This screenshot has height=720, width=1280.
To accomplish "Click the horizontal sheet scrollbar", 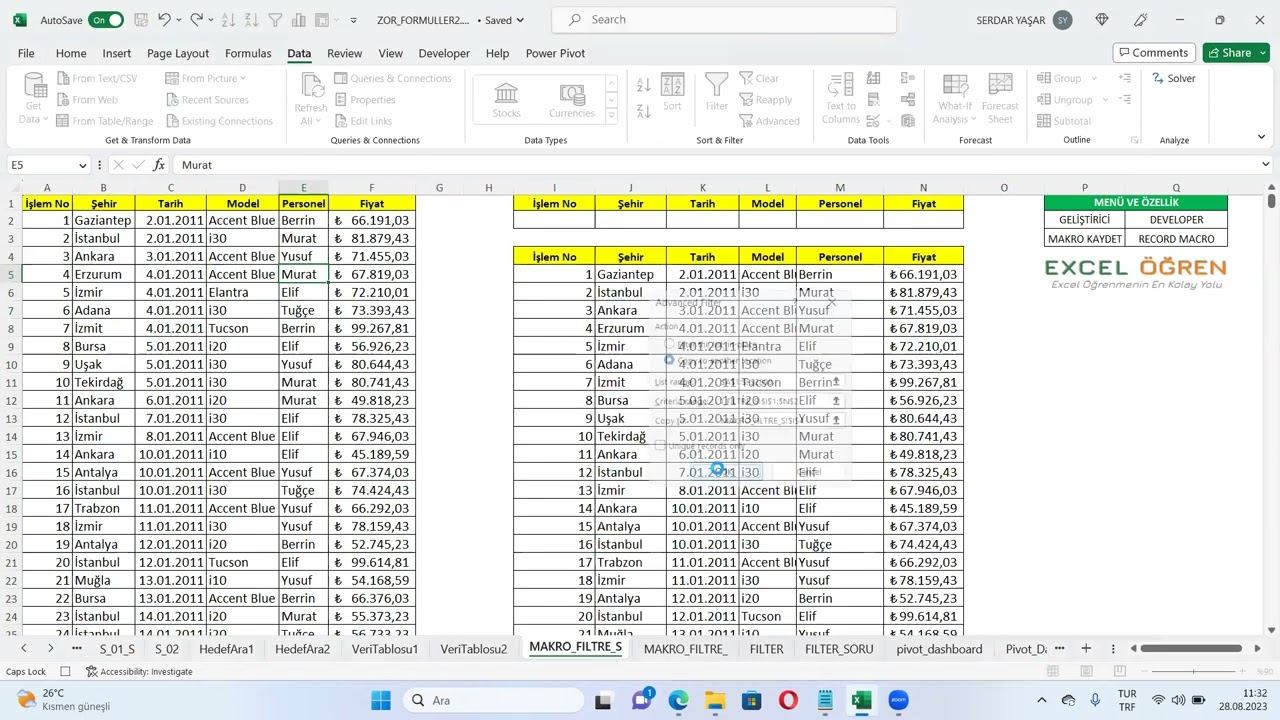I will (x=1192, y=649).
